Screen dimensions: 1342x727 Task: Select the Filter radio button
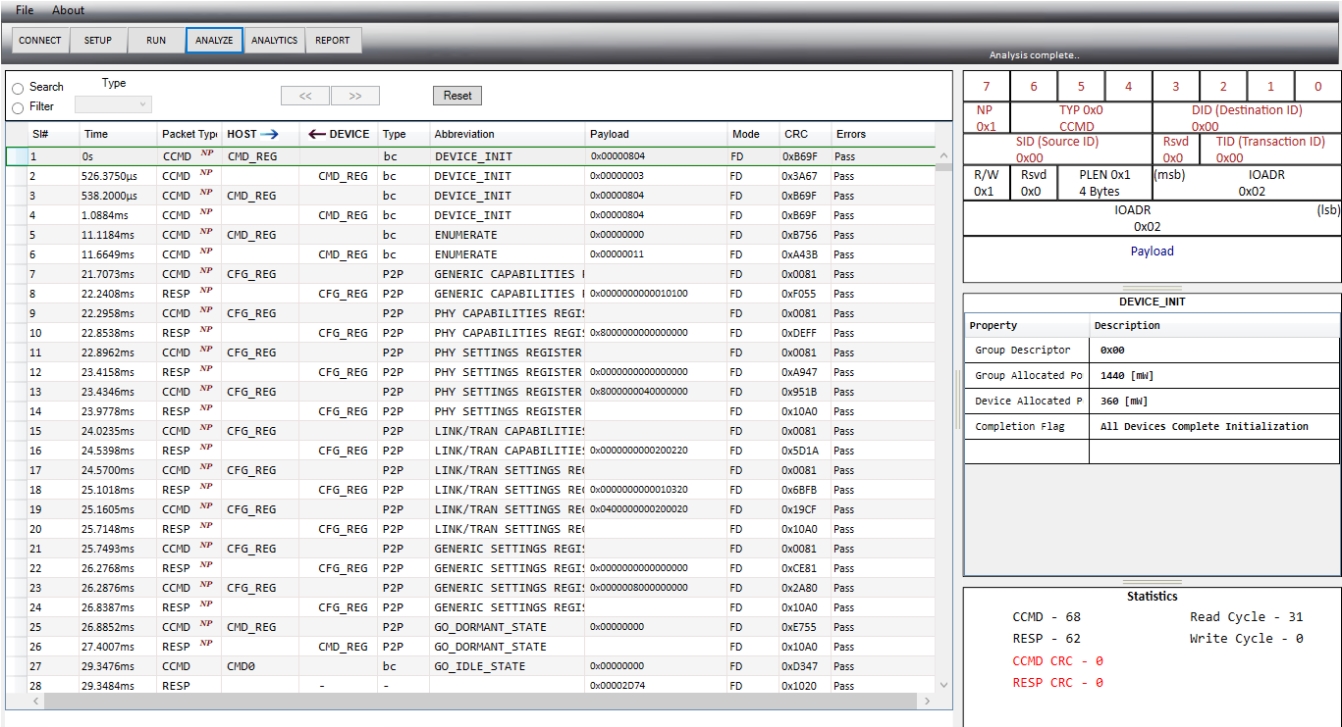(18, 106)
